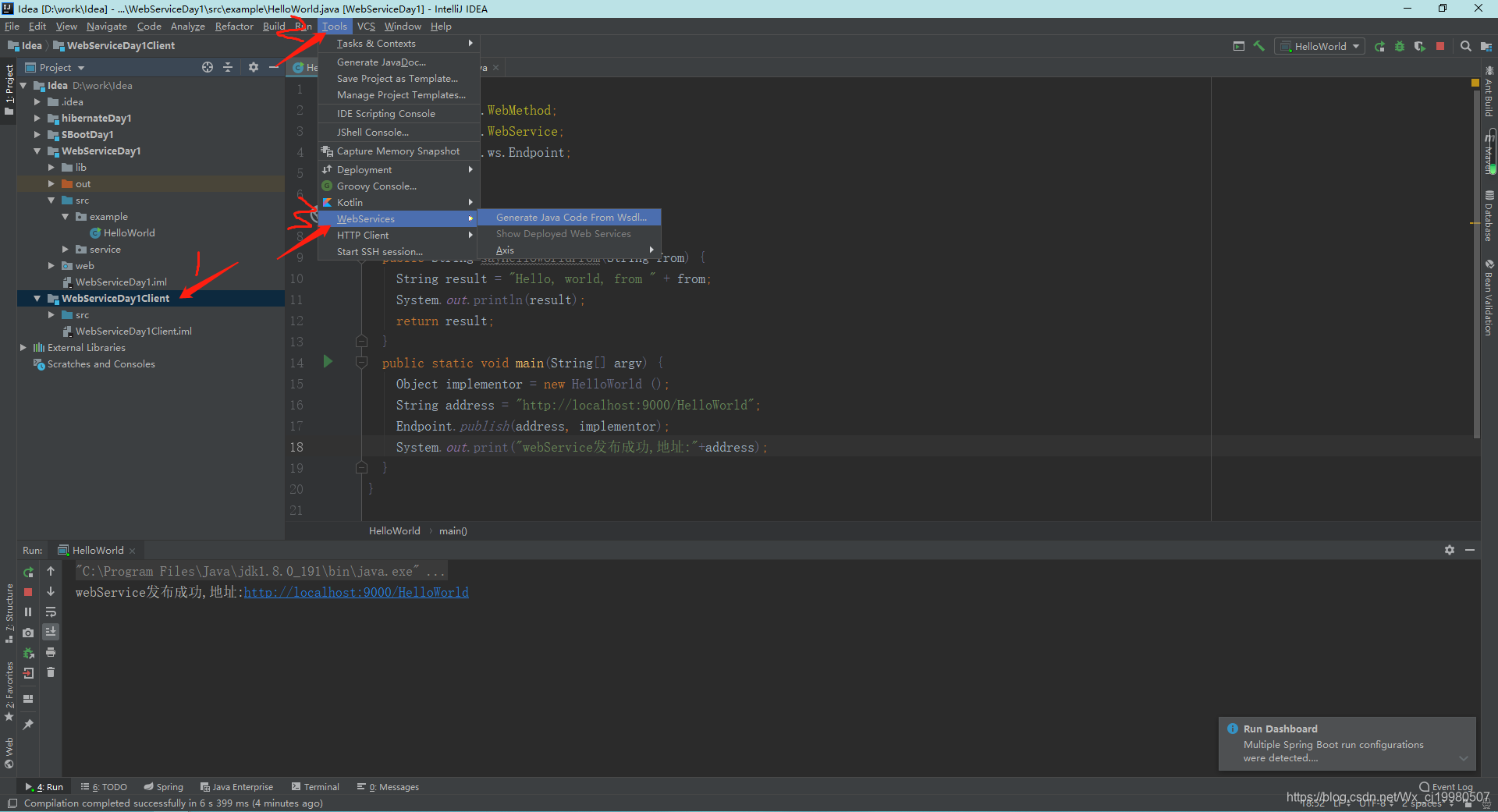Rerun HelloWorld from the main toolbar
This screenshot has height=812, width=1498.
[x=1379, y=46]
